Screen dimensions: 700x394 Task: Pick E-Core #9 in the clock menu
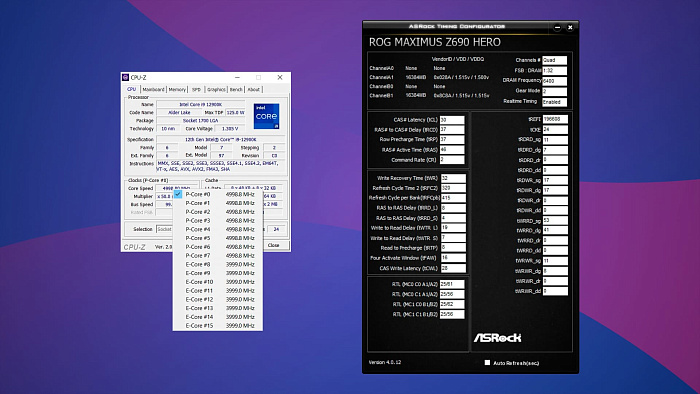click(x=218, y=273)
